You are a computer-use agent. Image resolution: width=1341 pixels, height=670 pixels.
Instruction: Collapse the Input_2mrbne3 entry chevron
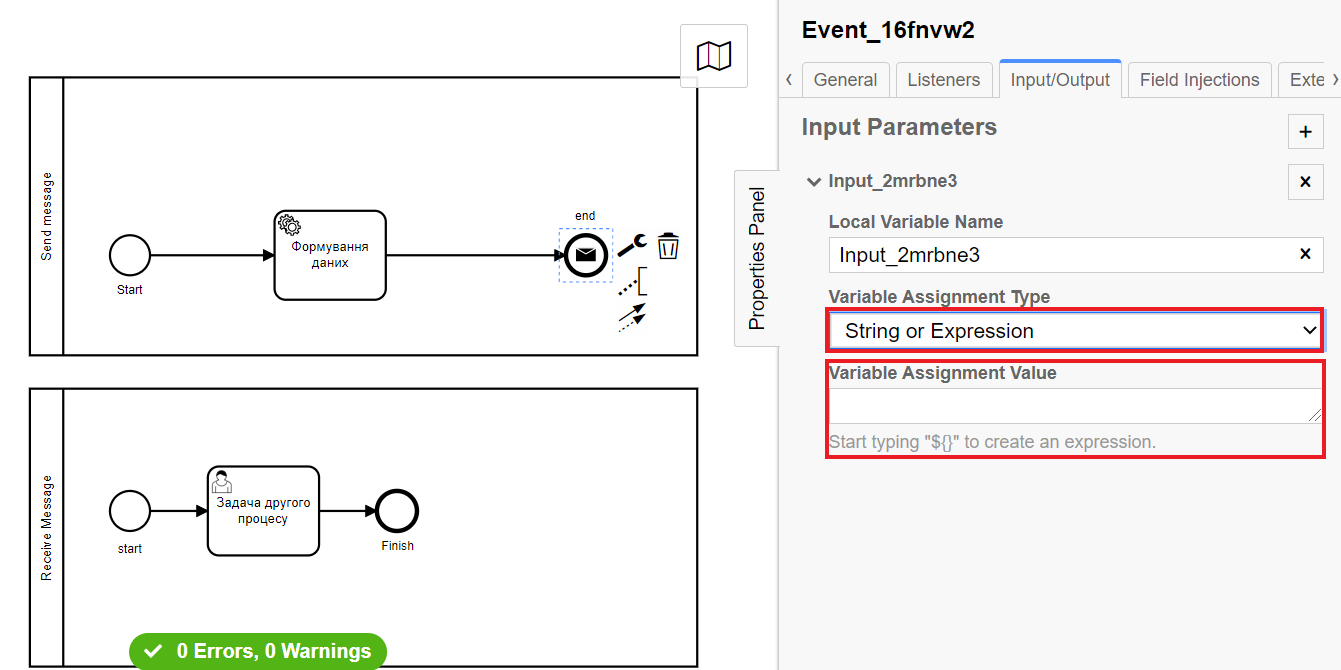814,182
